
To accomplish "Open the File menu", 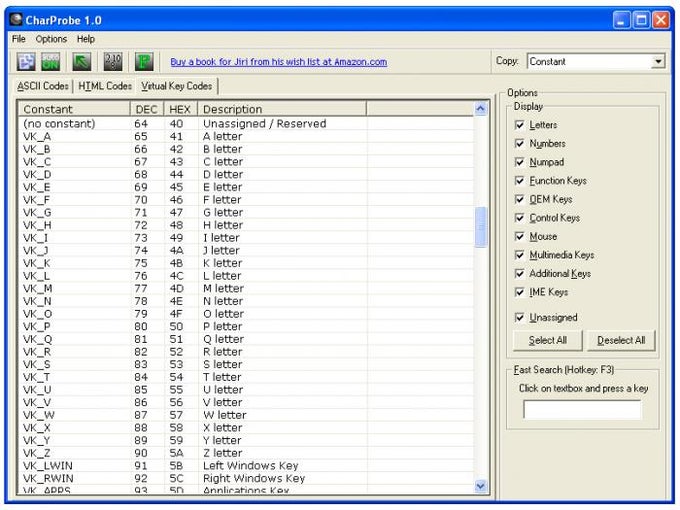I will (19, 39).
